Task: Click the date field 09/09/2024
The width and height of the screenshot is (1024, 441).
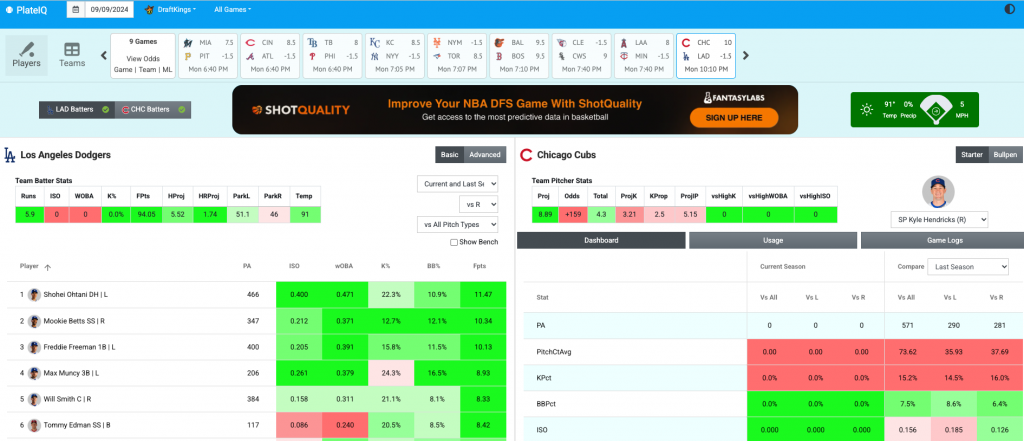Action: [x=110, y=10]
